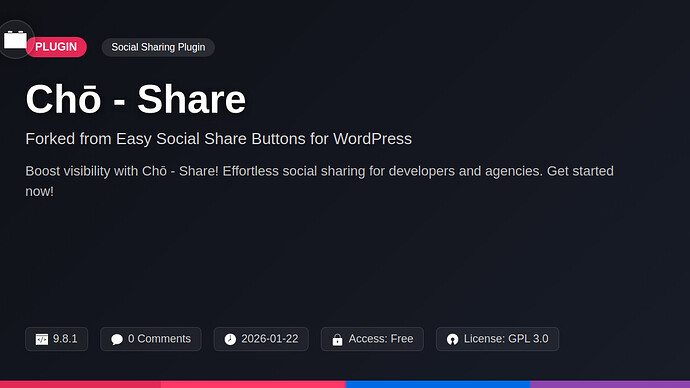The image size is (690, 388).
Task: Click the Access: Free badge text
Action: pos(381,339)
